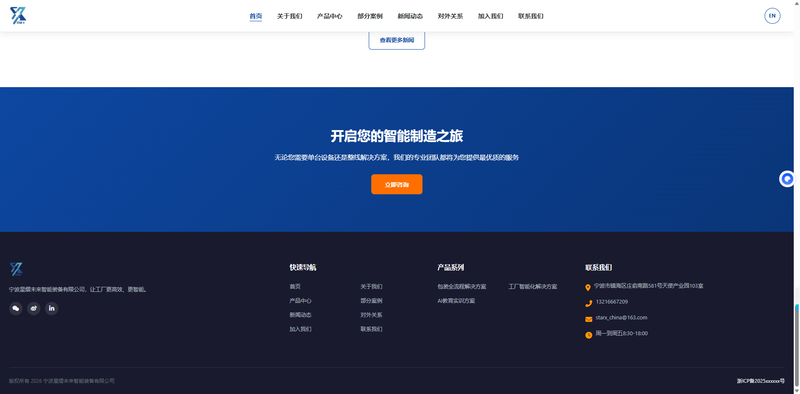
Task: Click the 浙ICP备 registration link
Action: tap(761, 381)
